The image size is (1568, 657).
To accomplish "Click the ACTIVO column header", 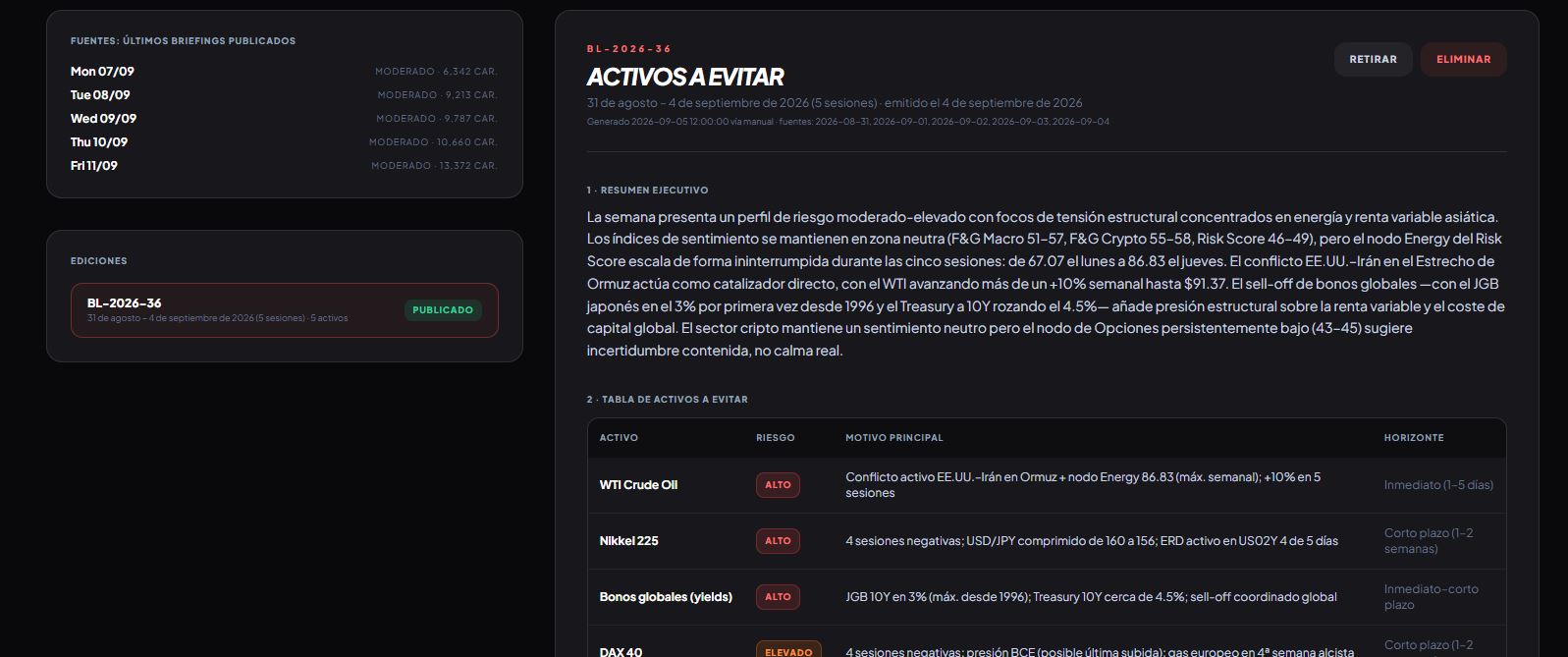I will pos(619,438).
